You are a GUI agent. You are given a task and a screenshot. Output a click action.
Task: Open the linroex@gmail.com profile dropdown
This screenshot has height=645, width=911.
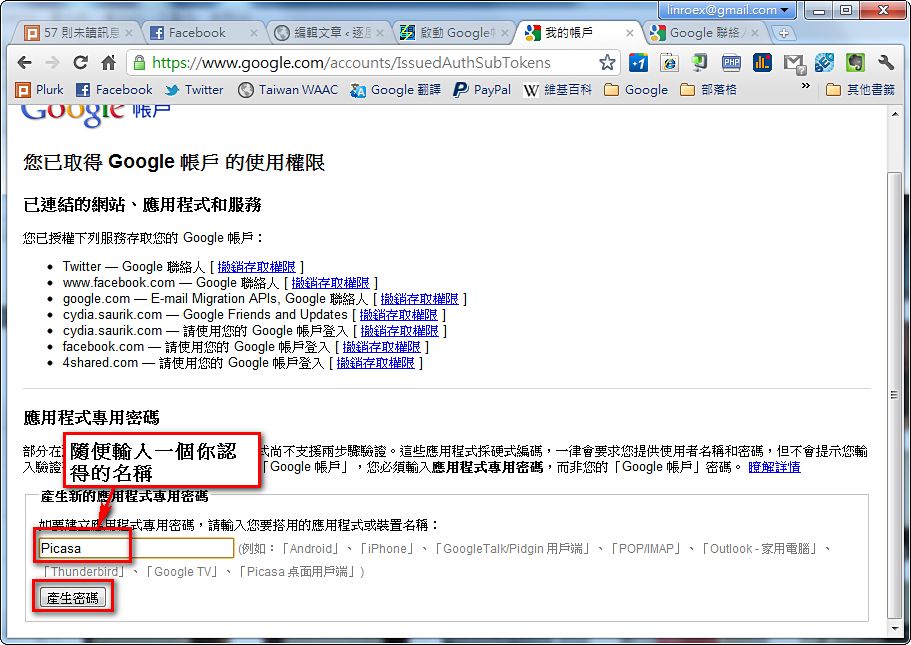(x=726, y=10)
